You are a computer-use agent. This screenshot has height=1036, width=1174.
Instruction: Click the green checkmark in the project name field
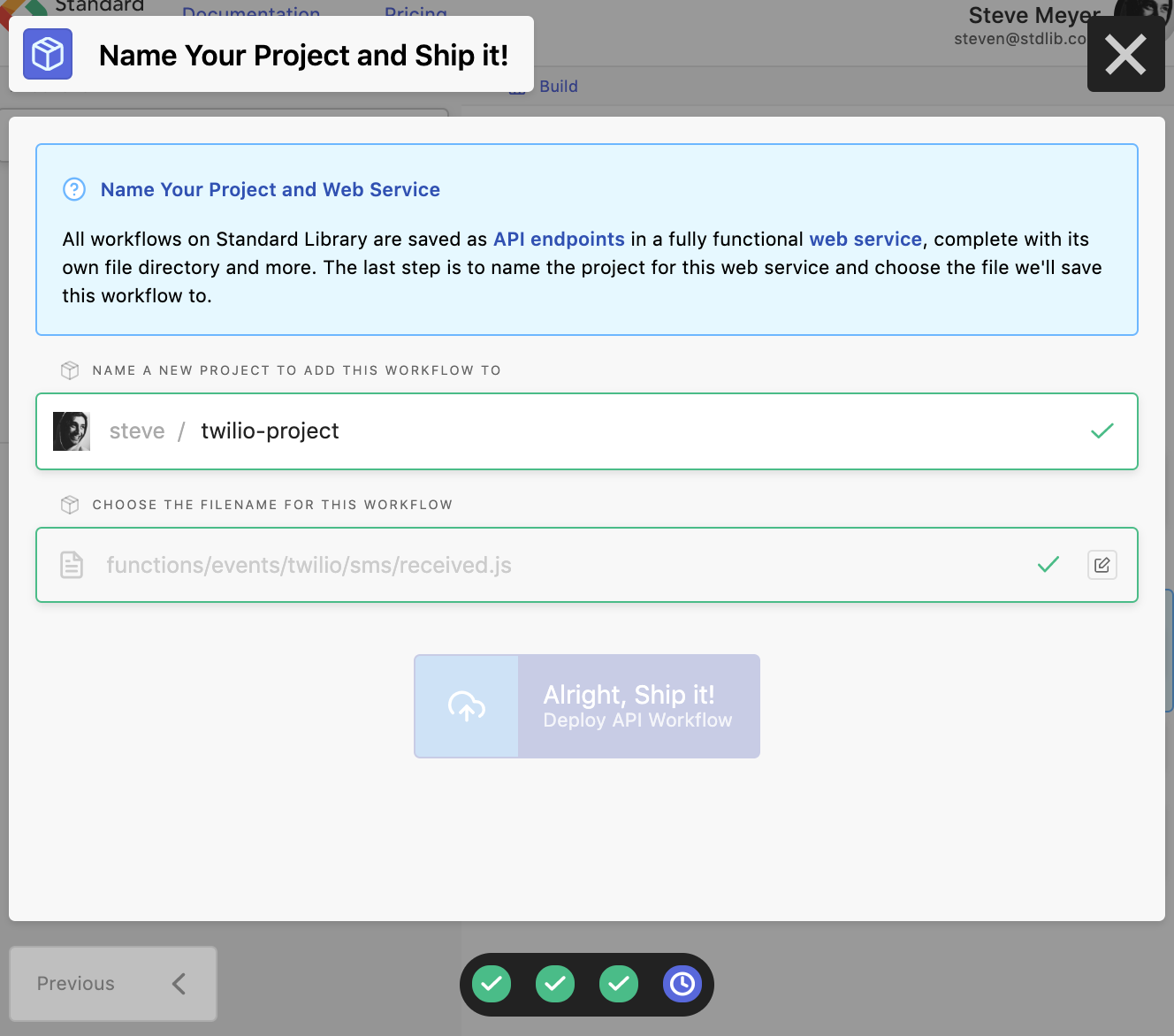point(1102,431)
